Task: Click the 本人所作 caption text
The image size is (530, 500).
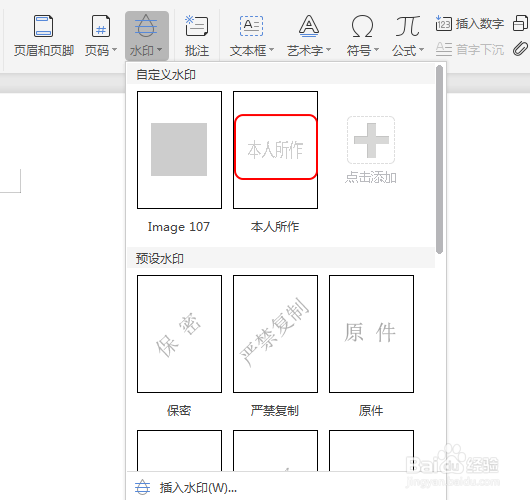Action: (x=275, y=227)
